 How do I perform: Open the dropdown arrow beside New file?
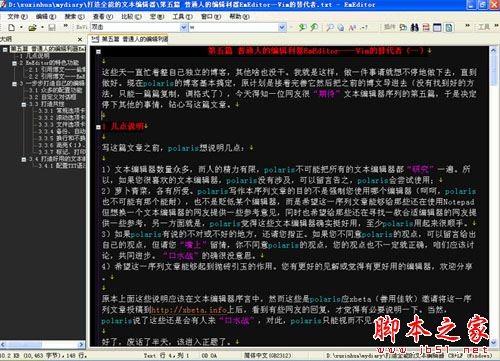point(21,28)
